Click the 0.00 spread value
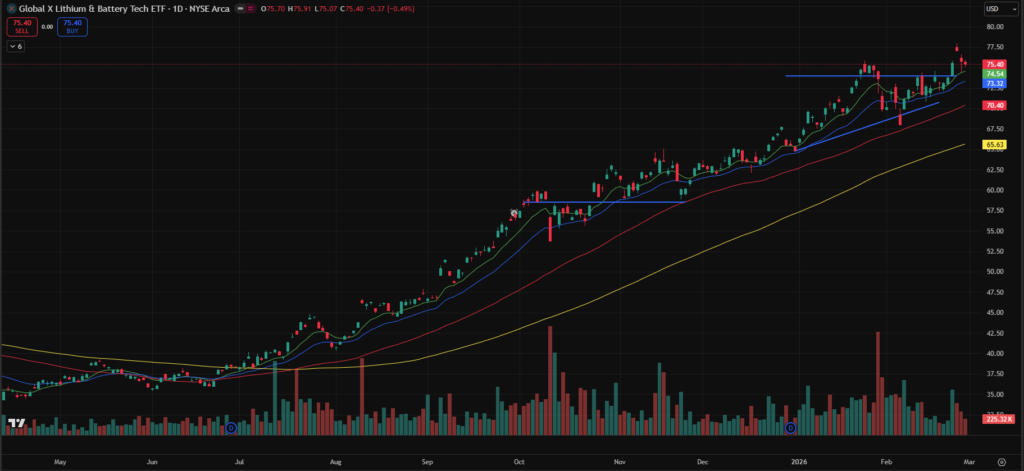 point(47,26)
